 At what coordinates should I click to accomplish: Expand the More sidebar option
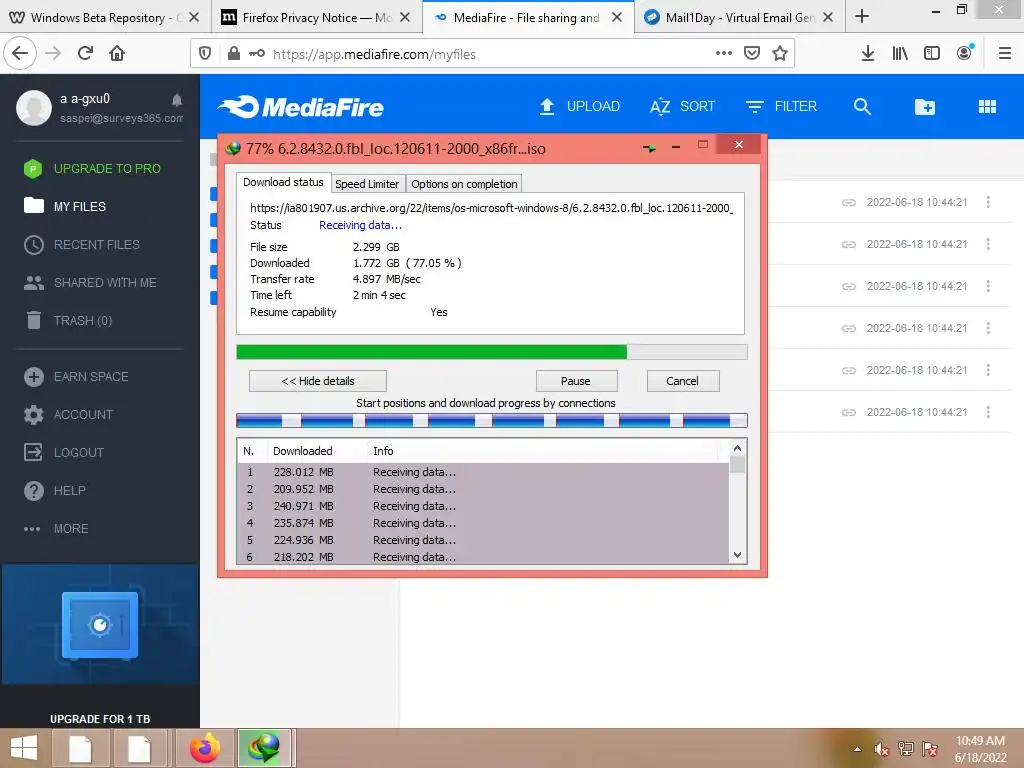coord(56,528)
